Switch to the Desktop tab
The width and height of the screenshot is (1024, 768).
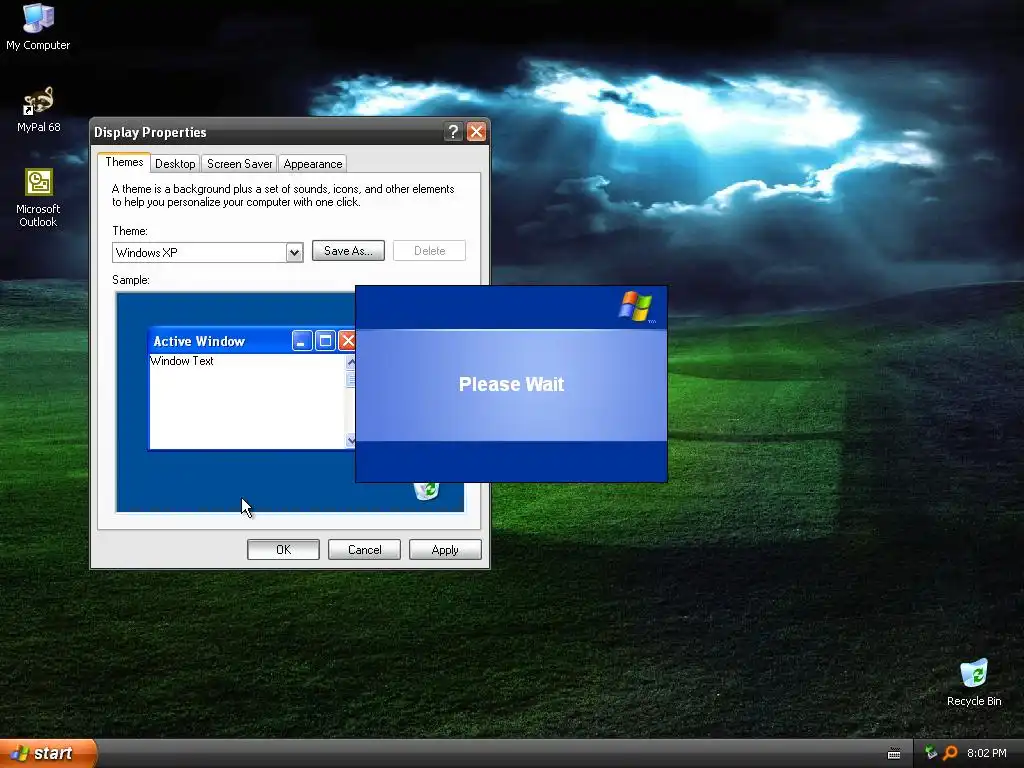[x=175, y=164]
